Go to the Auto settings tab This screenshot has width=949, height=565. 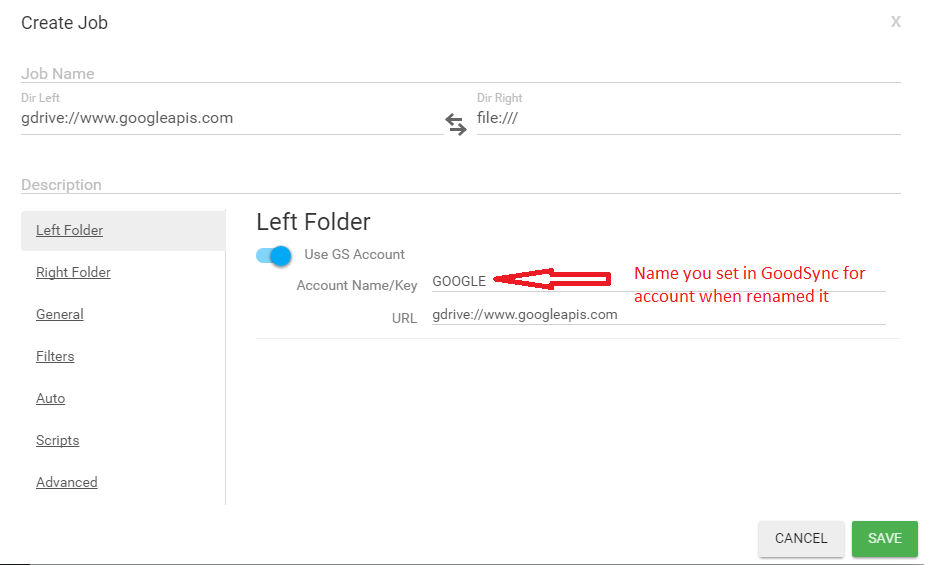click(x=51, y=398)
